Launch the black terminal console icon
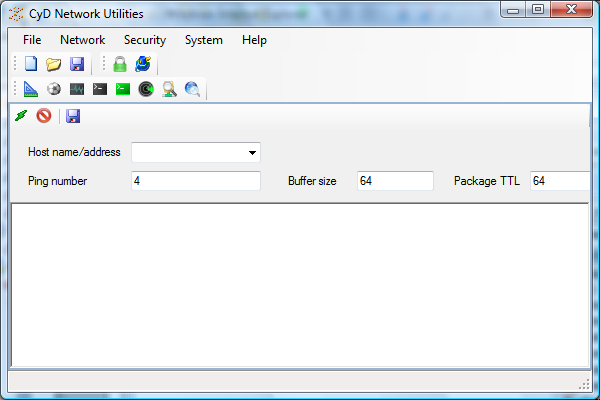The height and width of the screenshot is (400, 600). pos(100,89)
